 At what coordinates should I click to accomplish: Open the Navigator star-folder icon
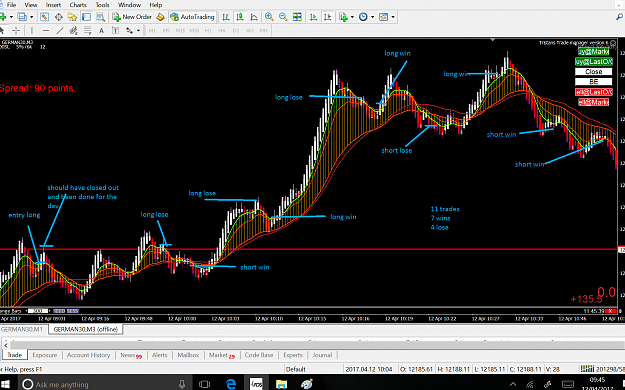point(72,17)
